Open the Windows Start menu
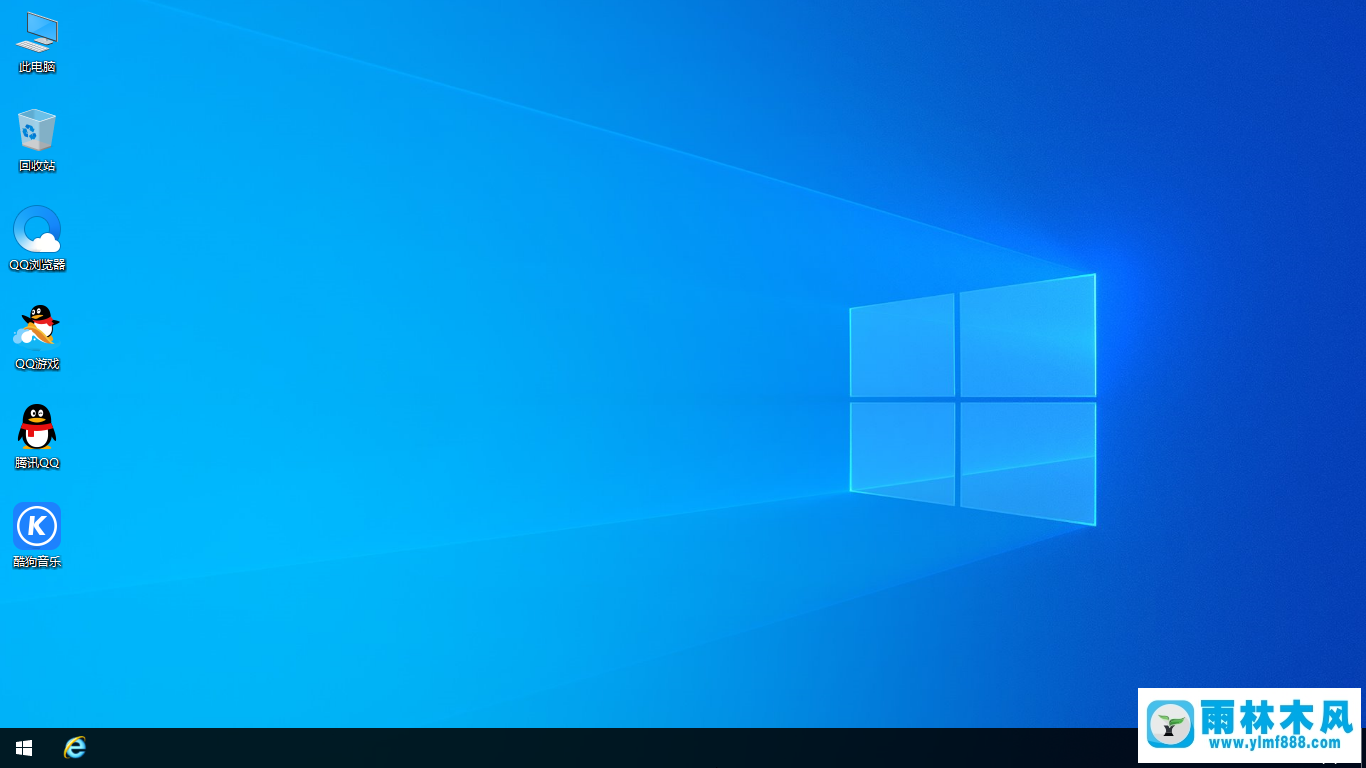 click(24, 748)
